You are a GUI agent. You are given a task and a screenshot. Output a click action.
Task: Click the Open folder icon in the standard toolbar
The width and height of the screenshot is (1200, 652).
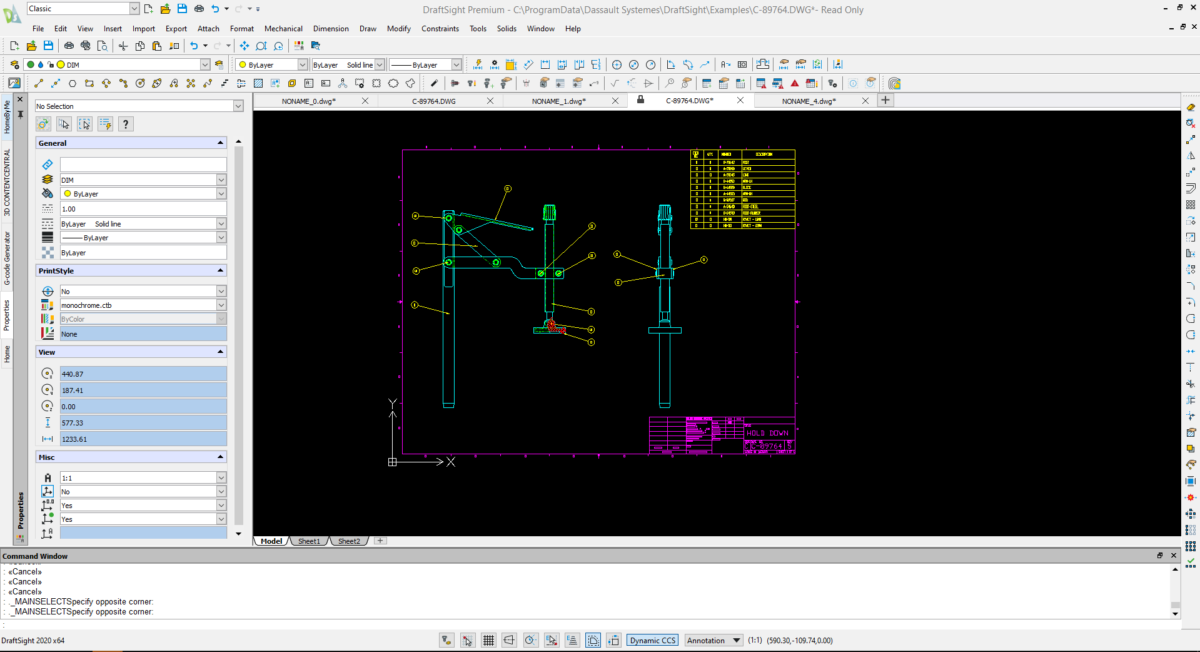click(32, 46)
